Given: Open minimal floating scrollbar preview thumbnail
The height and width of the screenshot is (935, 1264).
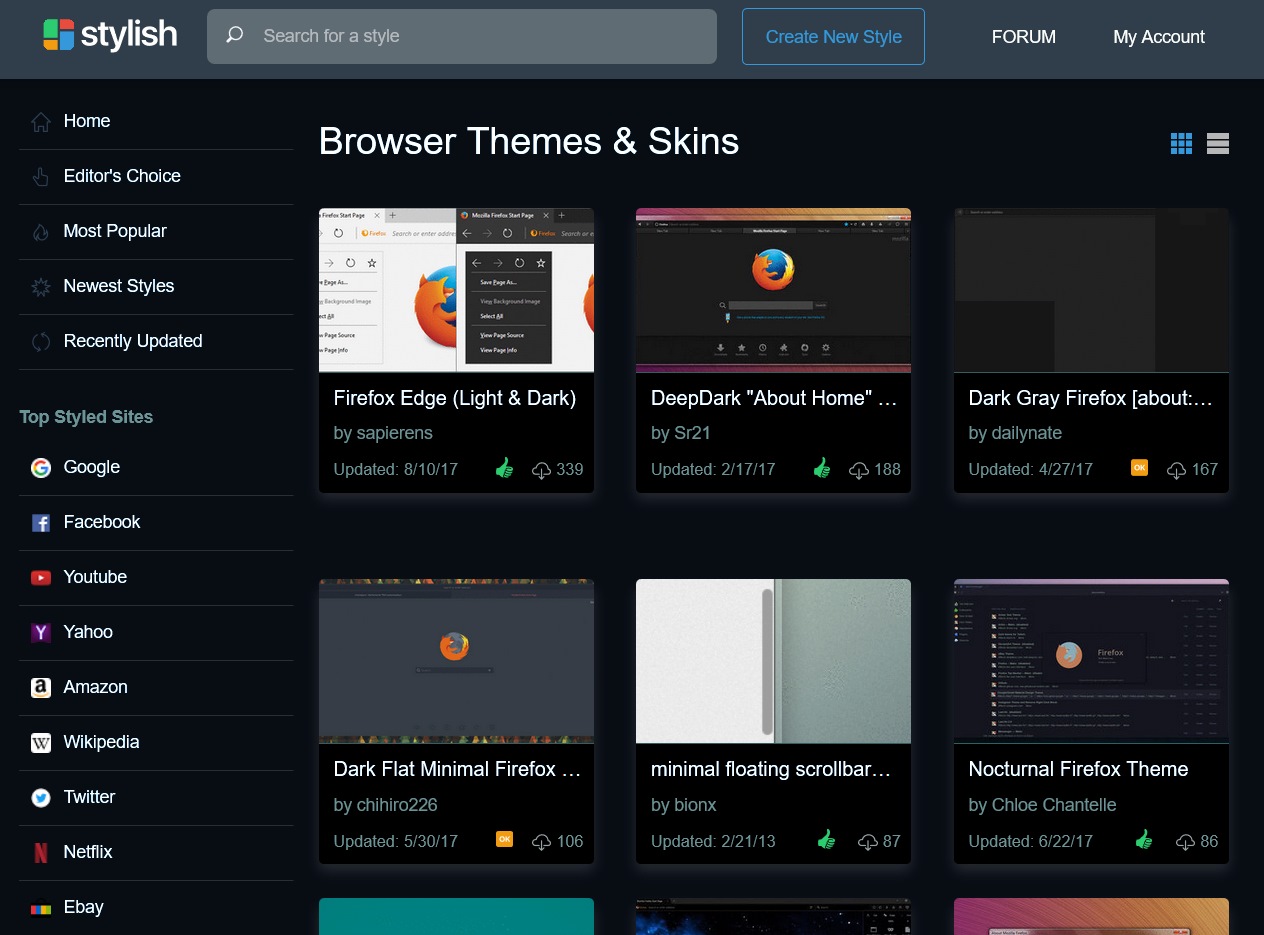Looking at the screenshot, I should [773, 661].
